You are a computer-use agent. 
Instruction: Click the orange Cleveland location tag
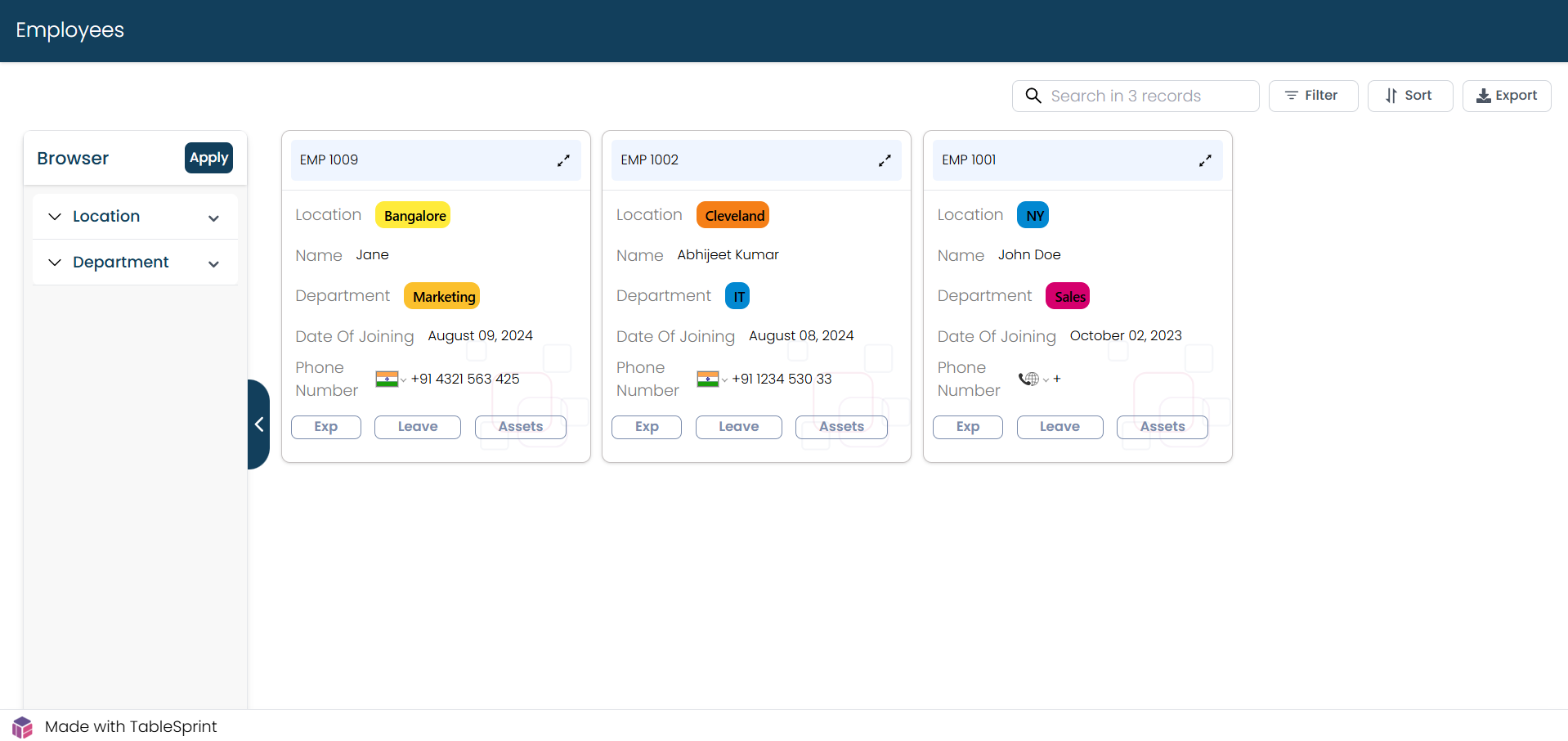point(732,215)
